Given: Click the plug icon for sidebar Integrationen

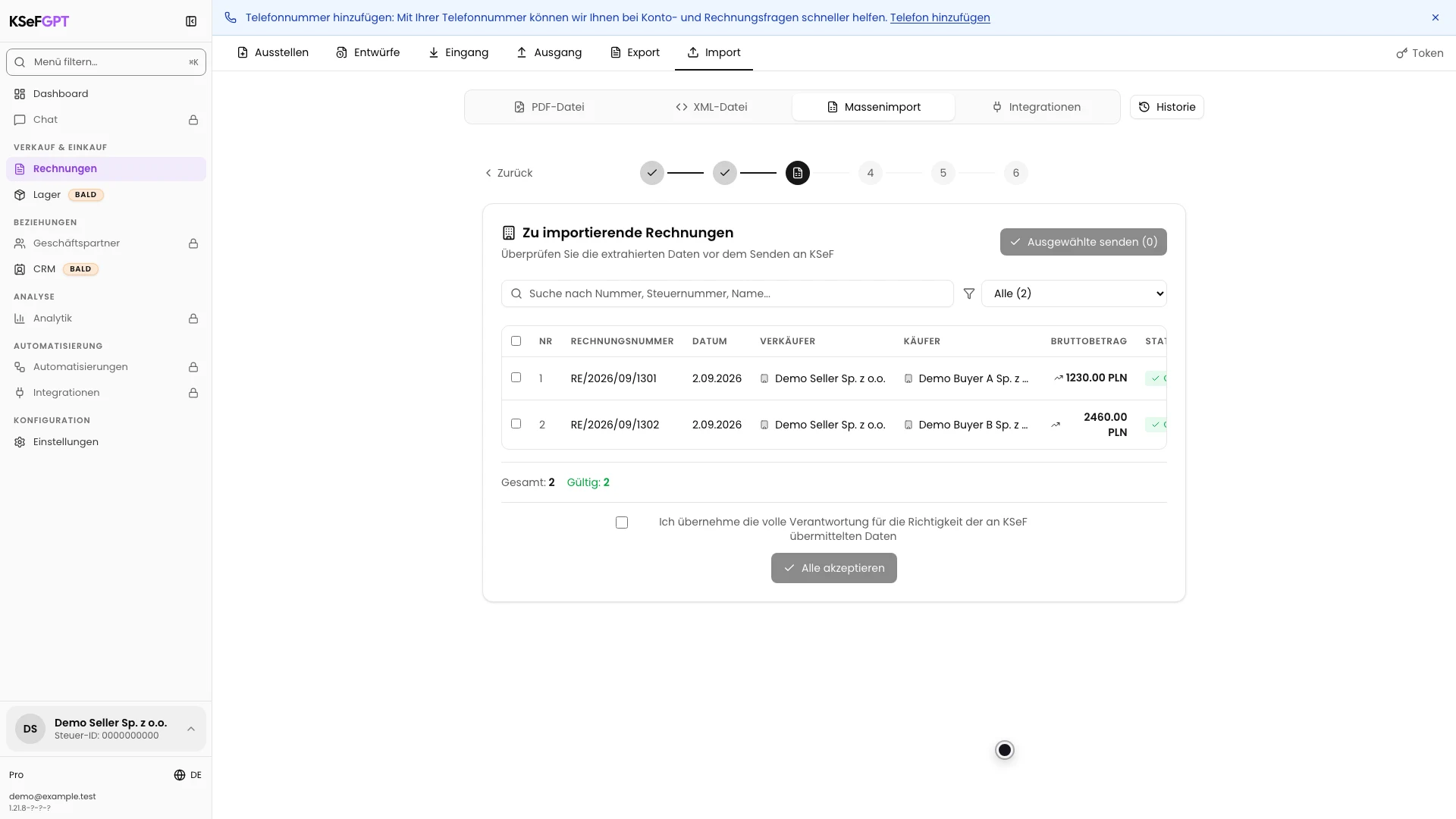Looking at the screenshot, I should pyautogui.click(x=20, y=393).
